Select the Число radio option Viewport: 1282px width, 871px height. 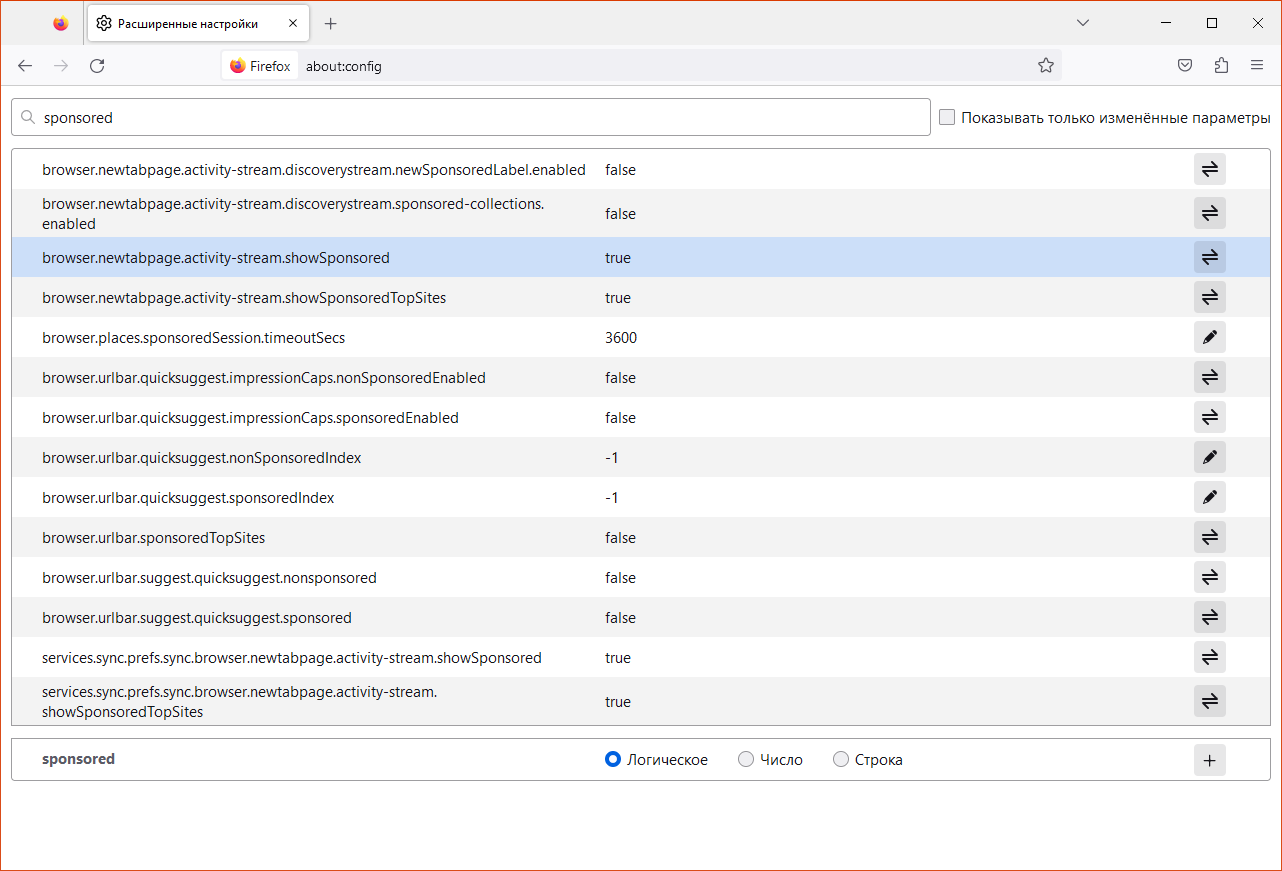click(746, 760)
